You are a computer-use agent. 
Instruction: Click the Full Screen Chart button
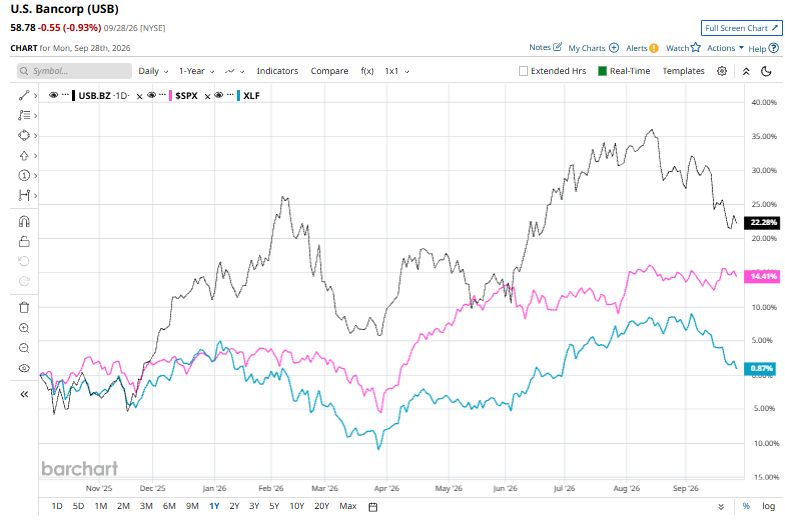[x=741, y=28]
